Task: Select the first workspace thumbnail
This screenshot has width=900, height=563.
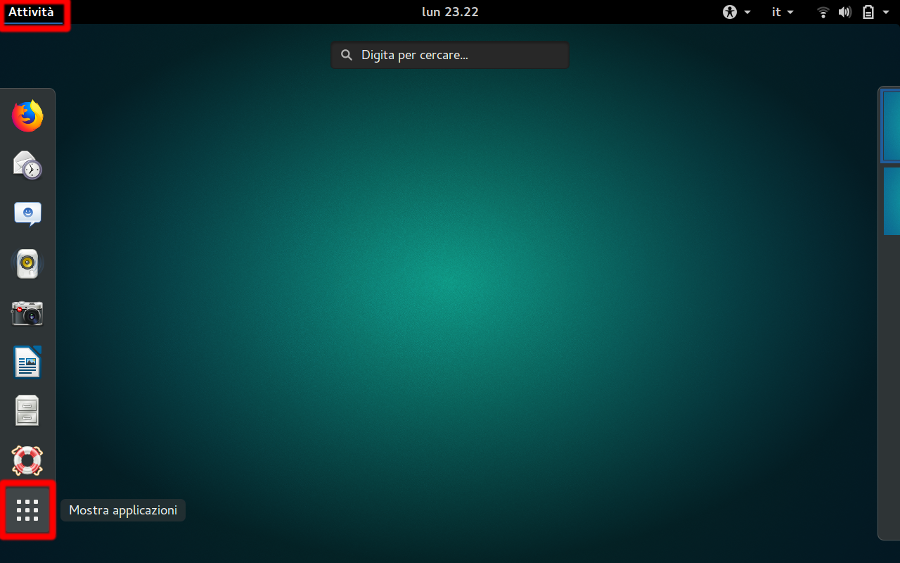Action: tap(890, 126)
